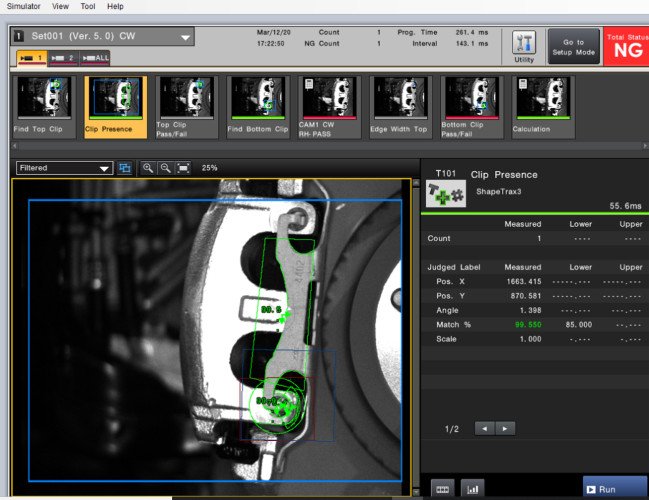Click the image display layout icon beside Filtered
Screen dimensions: 649x500
[x=125, y=168]
